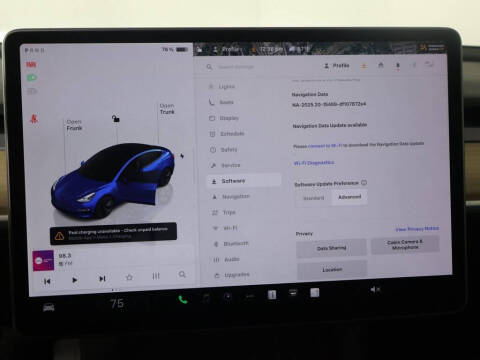Open the Schedule settings category
The width and height of the screenshot is (480, 360).
click(x=232, y=134)
